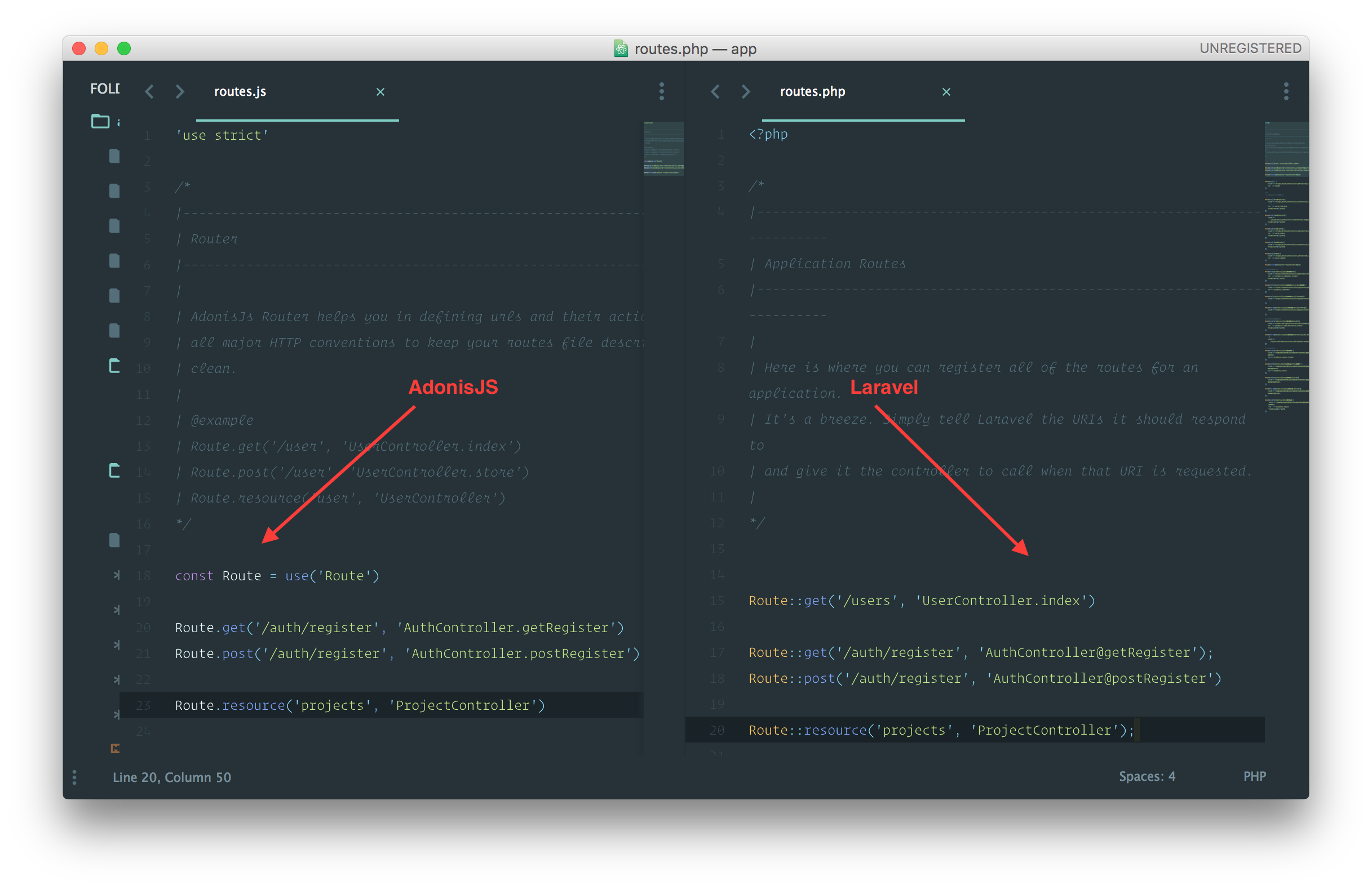
Task: Click Line 20, Column 50 status text
Action: pos(172,777)
